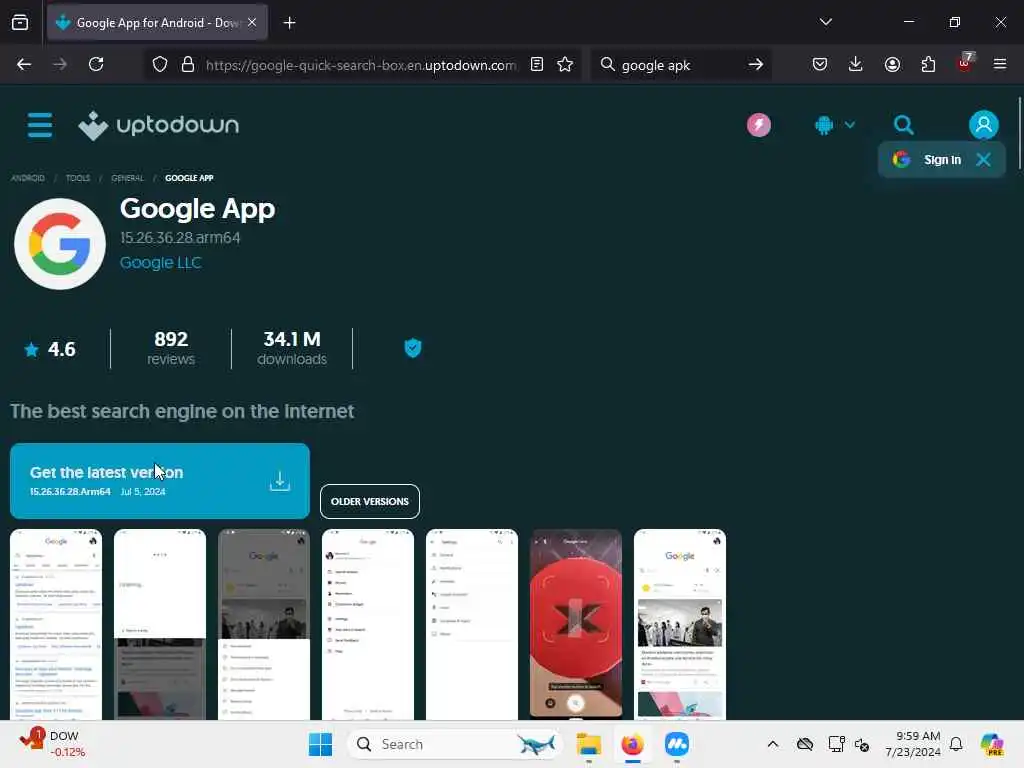Image resolution: width=1024 pixels, height=768 pixels.
Task: Open the notifications bell
Action: (956, 744)
